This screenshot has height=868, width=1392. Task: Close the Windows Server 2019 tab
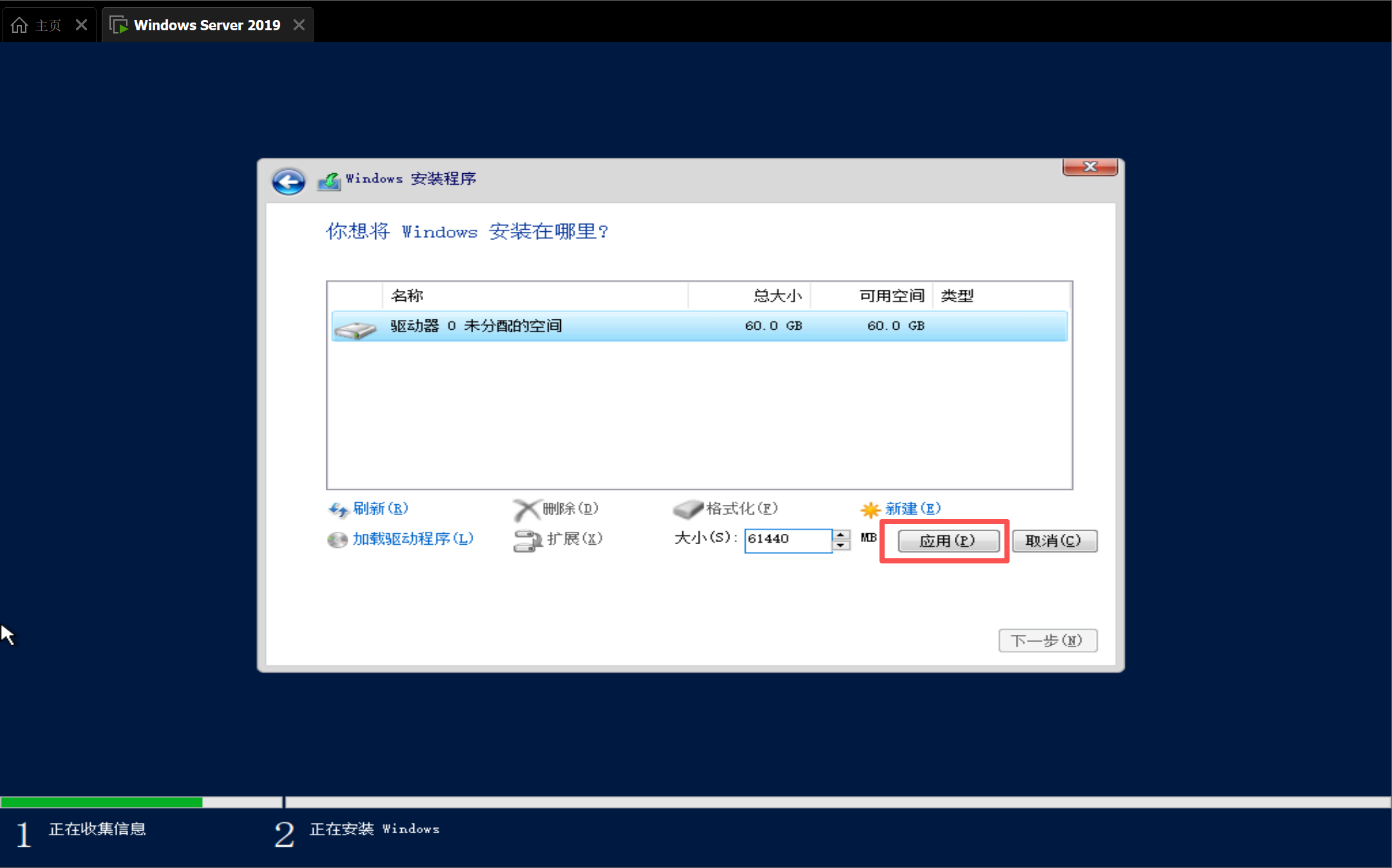pos(299,25)
